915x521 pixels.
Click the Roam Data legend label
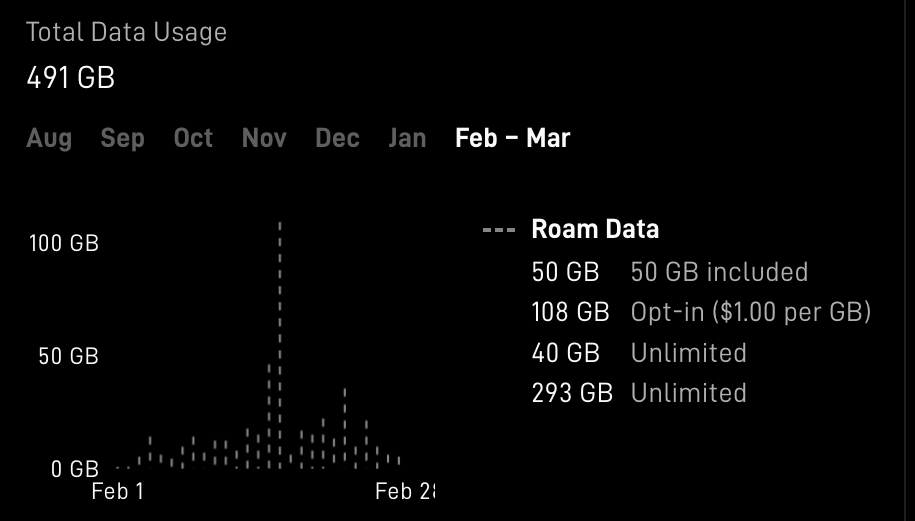[x=595, y=230]
